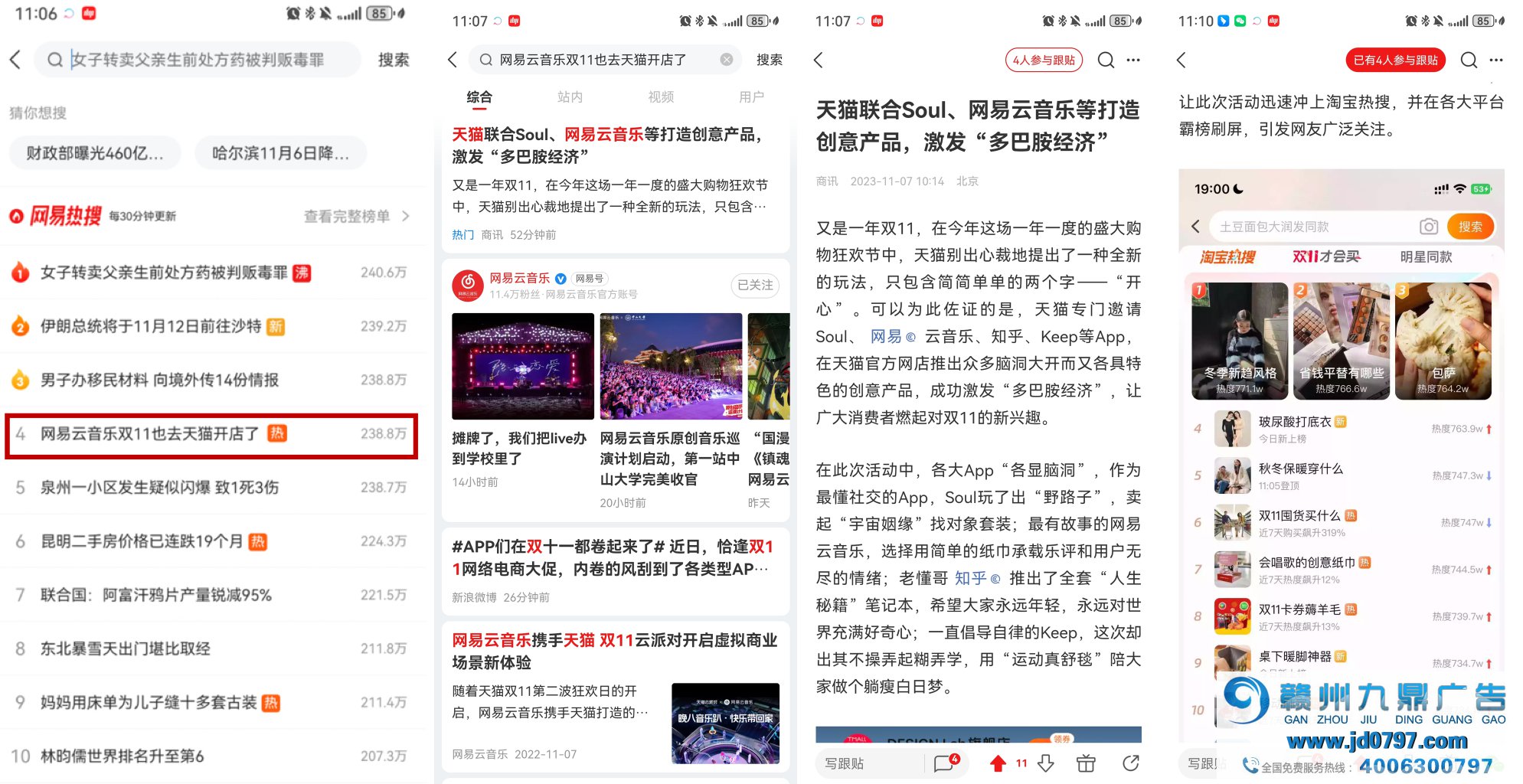Screen dimensions: 1523x784
Task: Tap 网易 keyword link in article body
Action: click(x=893, y=337)
